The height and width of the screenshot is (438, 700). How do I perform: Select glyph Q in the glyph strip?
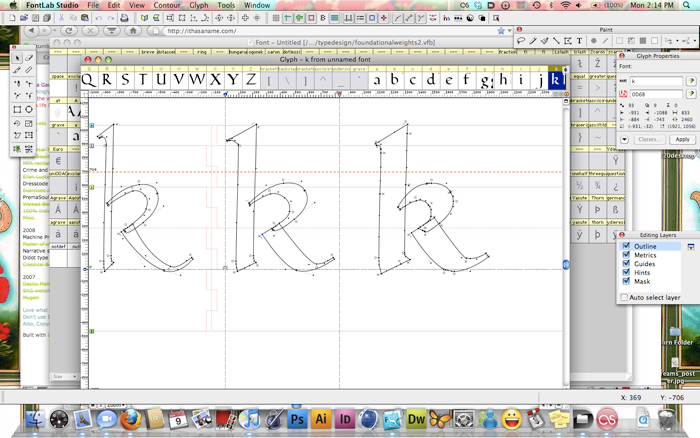pyautogui.click(x=89, y=80)
